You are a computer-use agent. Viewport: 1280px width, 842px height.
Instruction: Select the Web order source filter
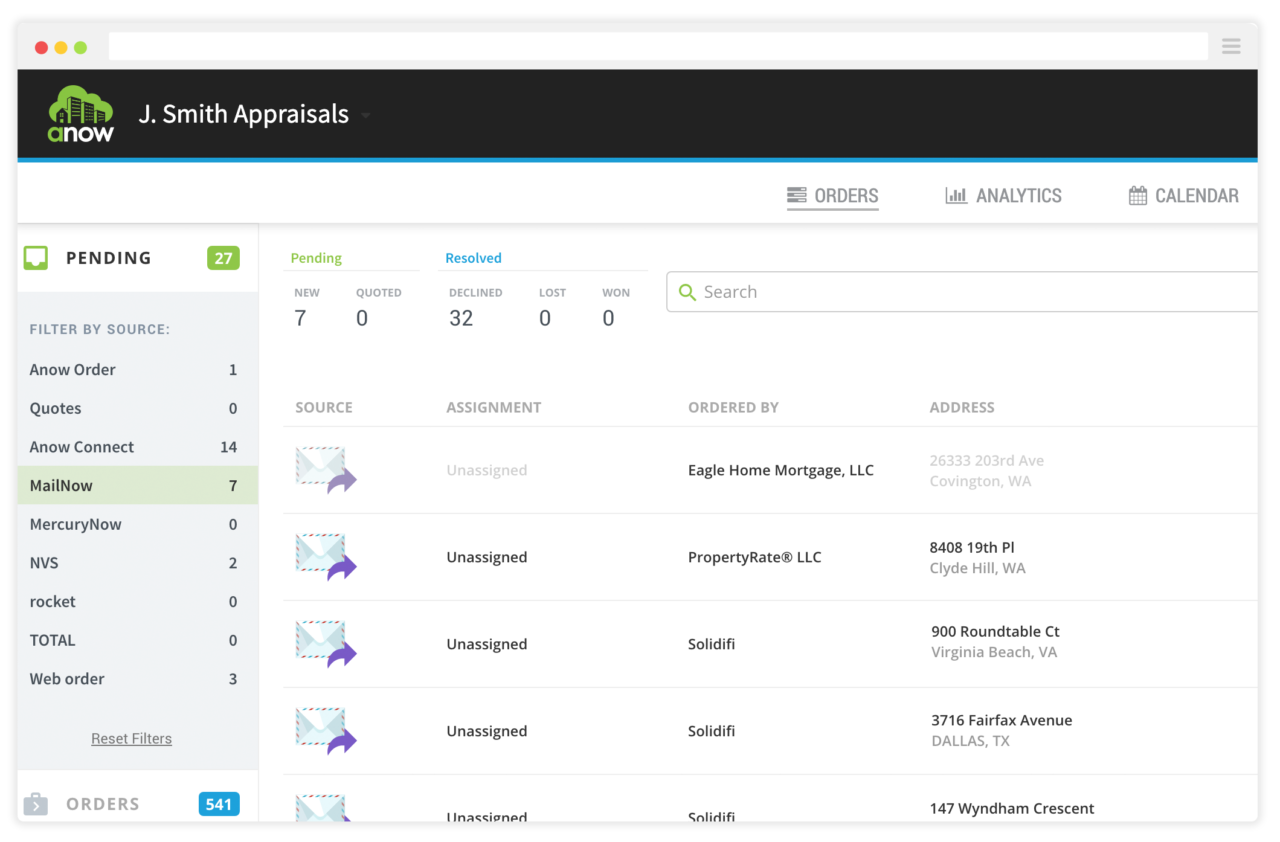click(133, 679)
